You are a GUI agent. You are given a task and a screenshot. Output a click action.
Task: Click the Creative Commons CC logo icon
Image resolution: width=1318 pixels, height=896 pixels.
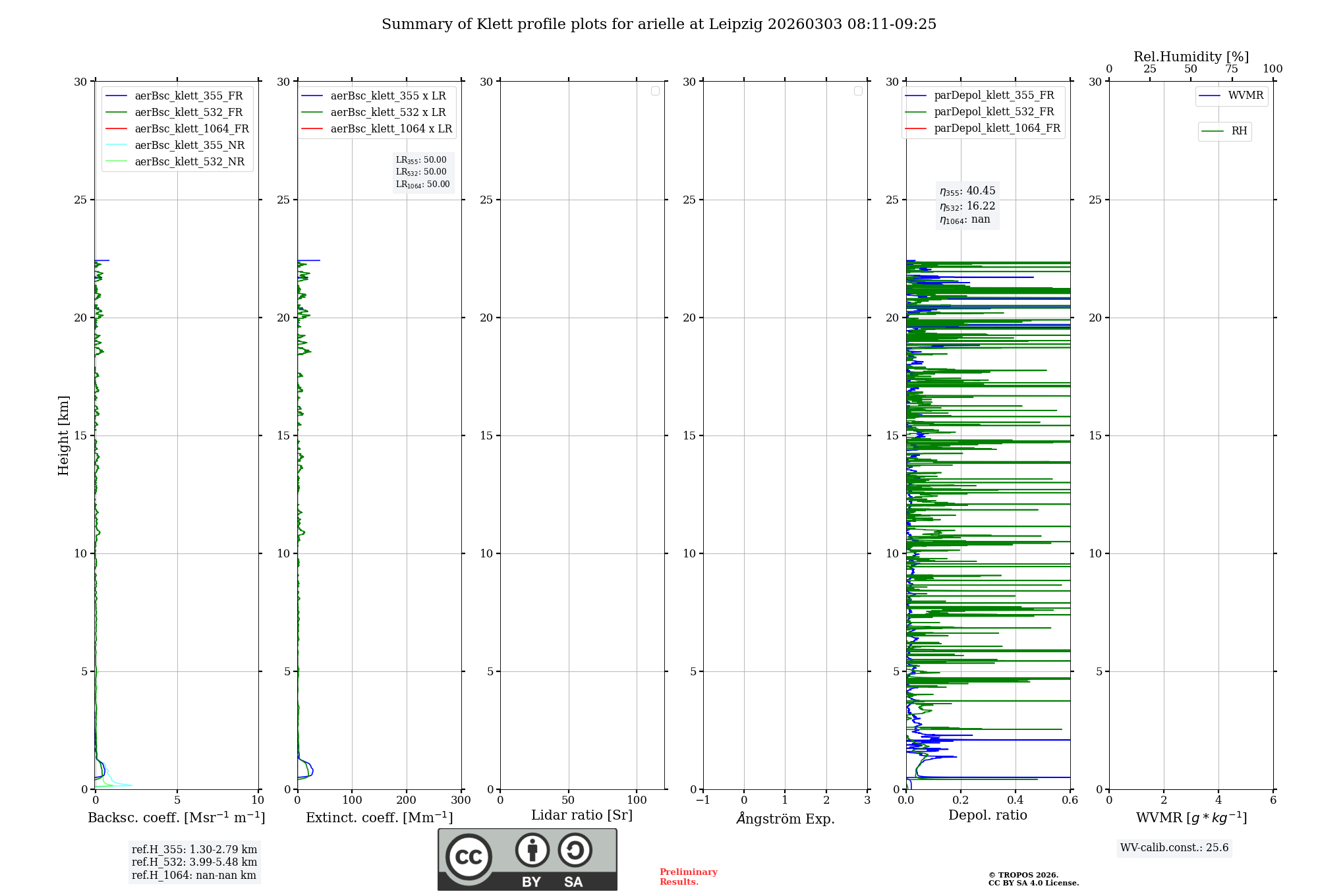[x=469, y=857]
